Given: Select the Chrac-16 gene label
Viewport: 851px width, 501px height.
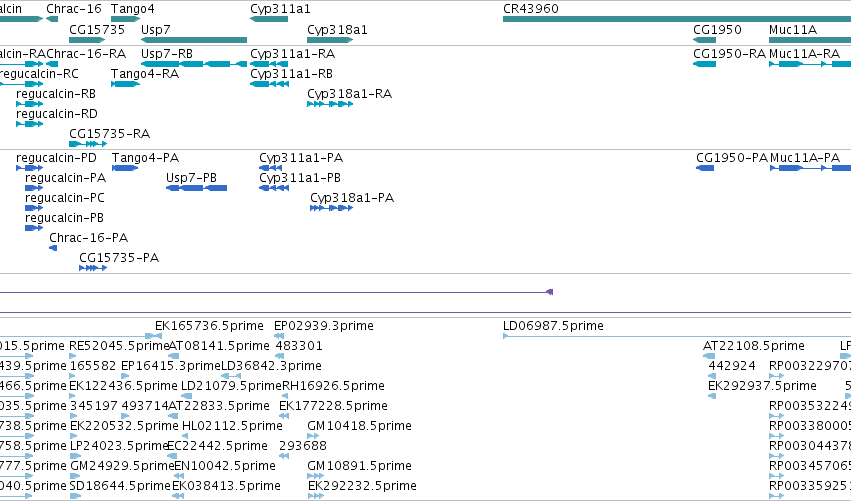Looking at the screenshot, I should point(74,9).
